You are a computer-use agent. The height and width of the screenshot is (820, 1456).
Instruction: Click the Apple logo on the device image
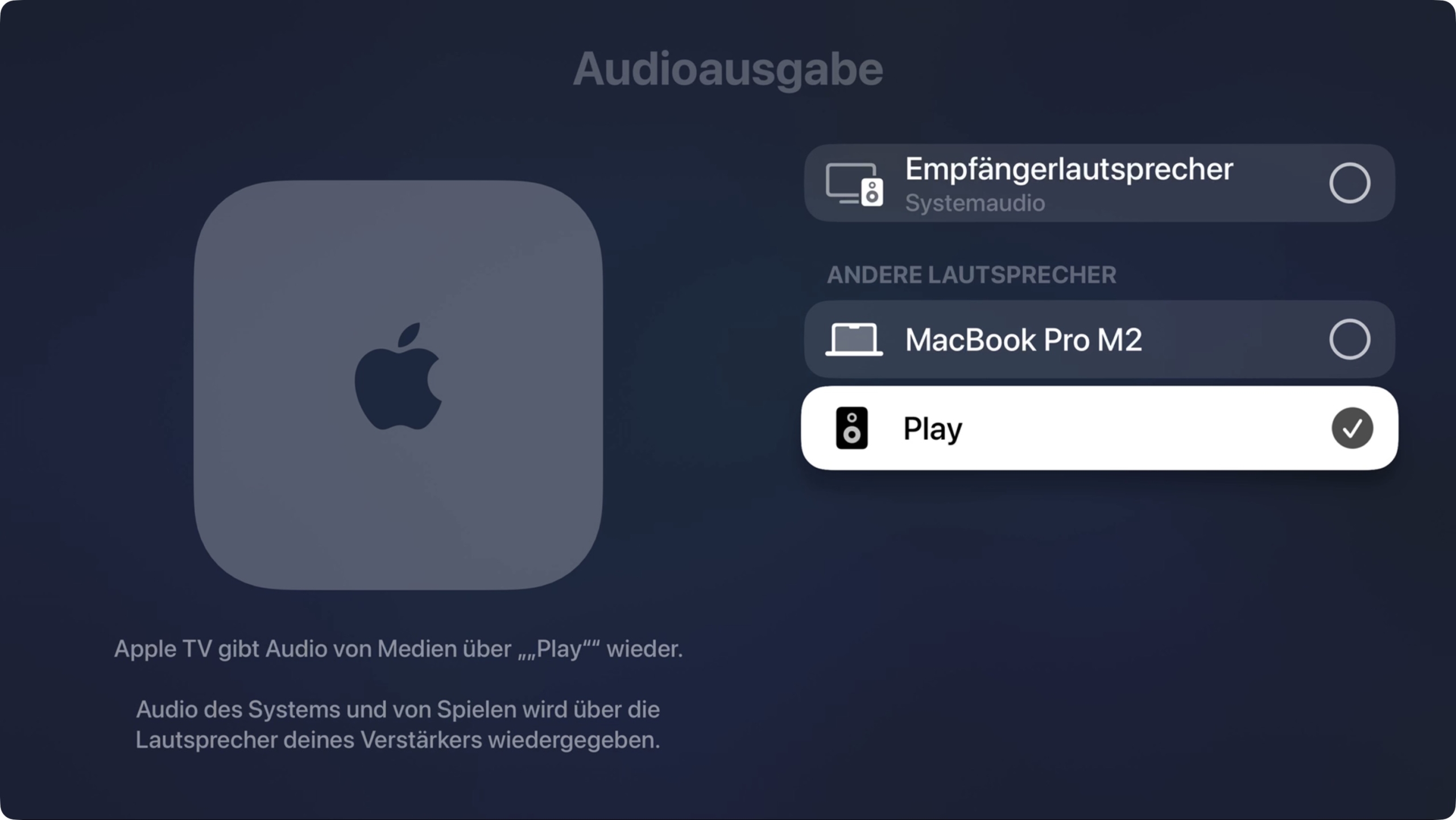pyautogui.click(x=398, y=376)
